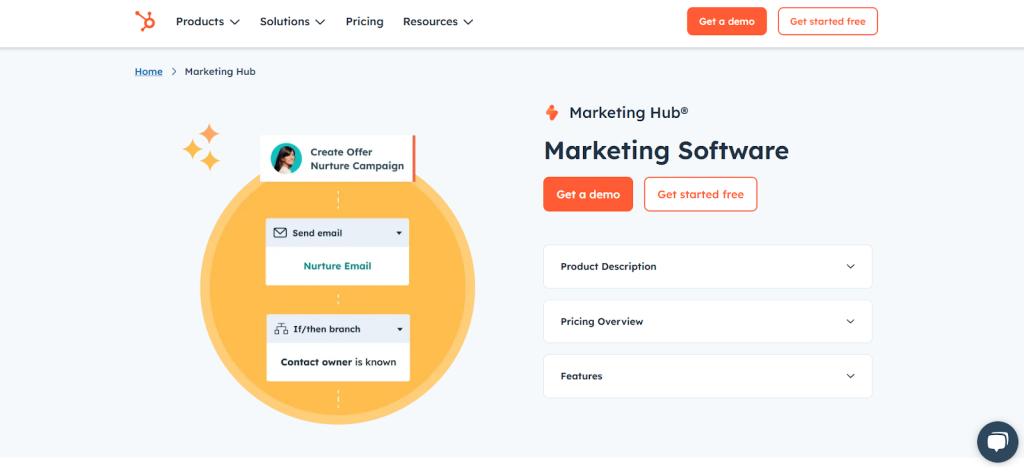Open the Products menu
The height and width of the screenshot is (467, 1024).
tap(208, 22)
